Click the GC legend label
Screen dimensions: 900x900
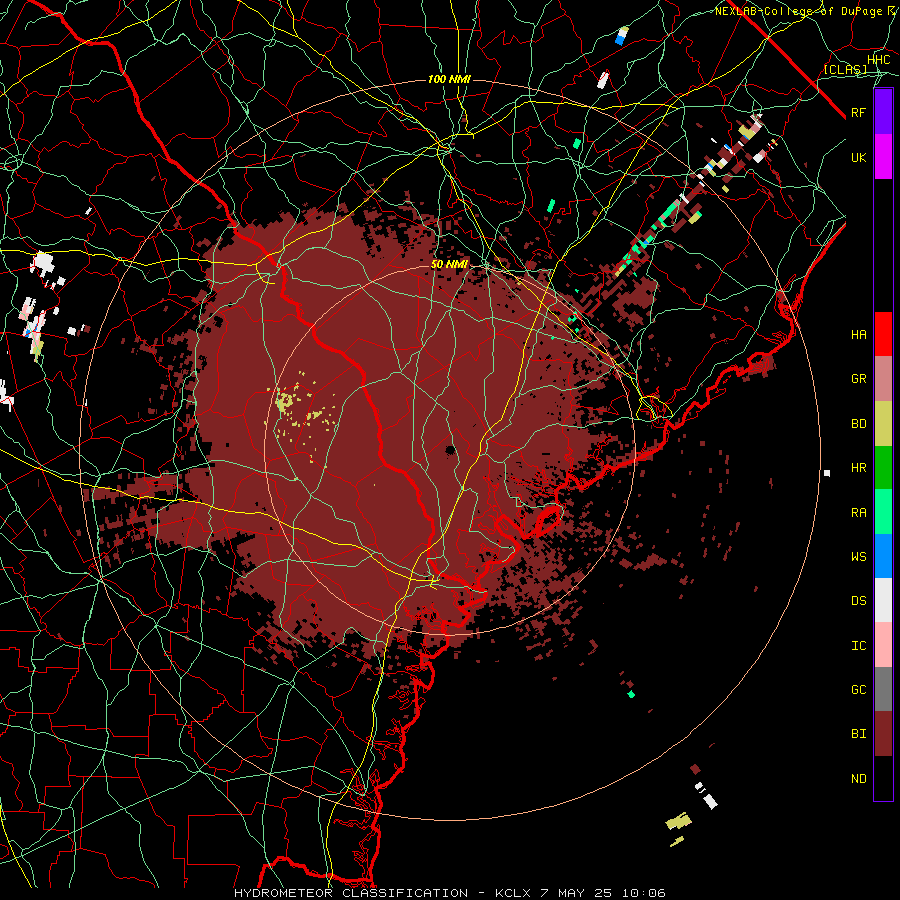tap(858, 689)
